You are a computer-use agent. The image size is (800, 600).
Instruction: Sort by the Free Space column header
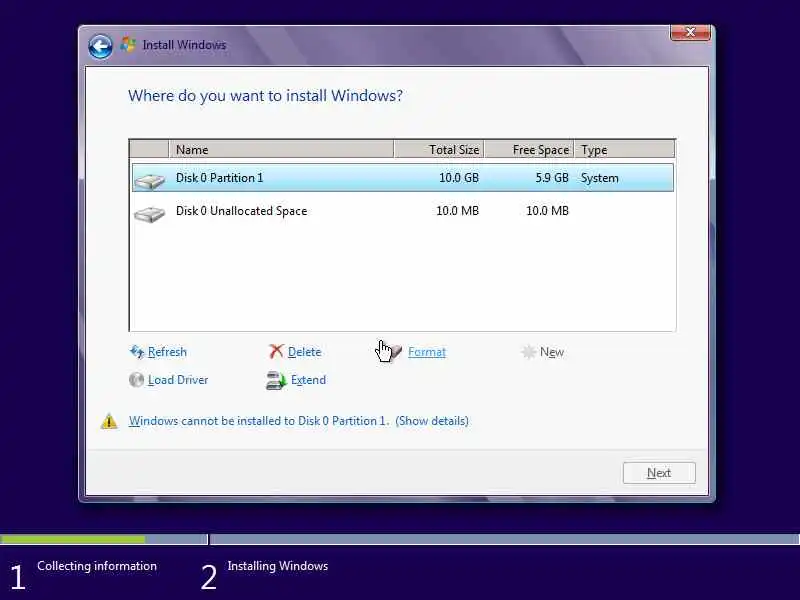coord(529,149)
